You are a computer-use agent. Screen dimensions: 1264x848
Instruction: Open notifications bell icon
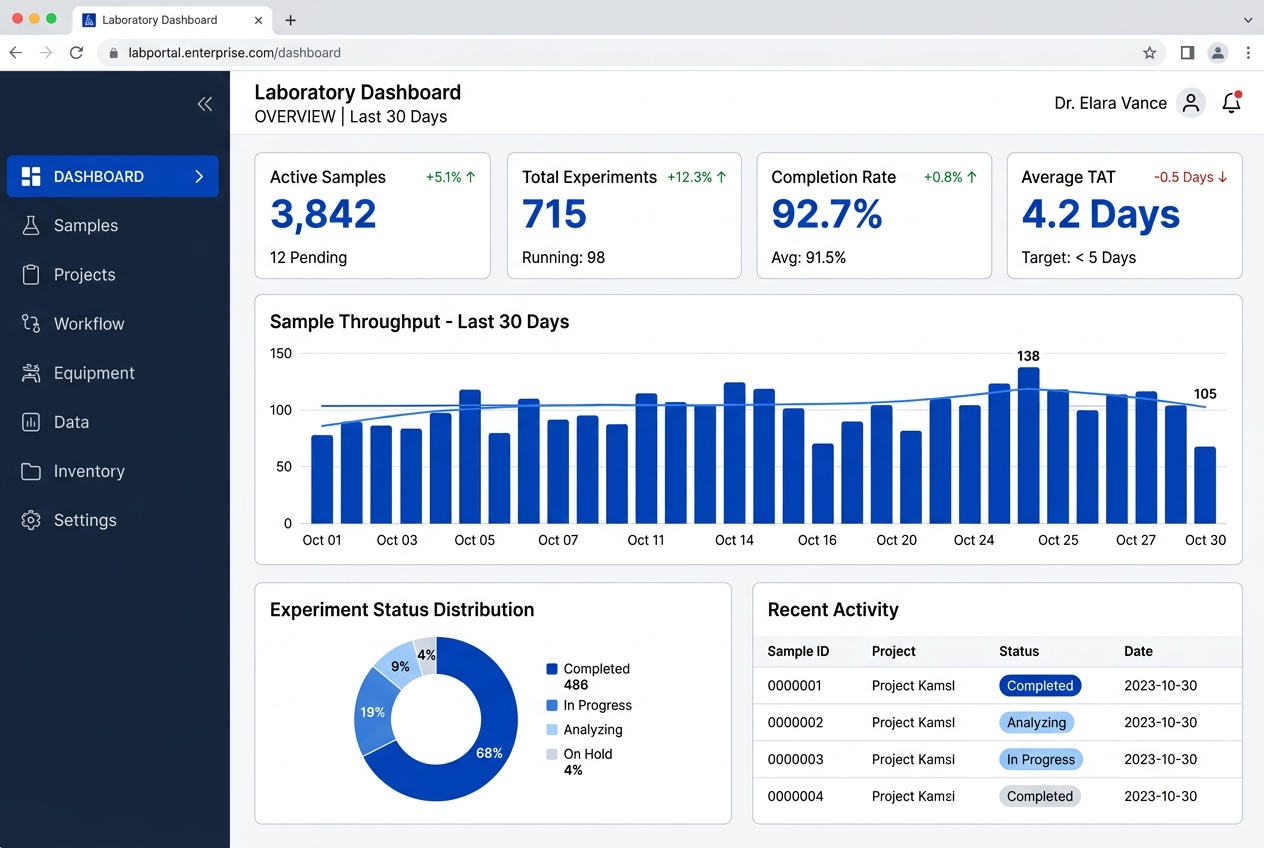pos(1232,102)
